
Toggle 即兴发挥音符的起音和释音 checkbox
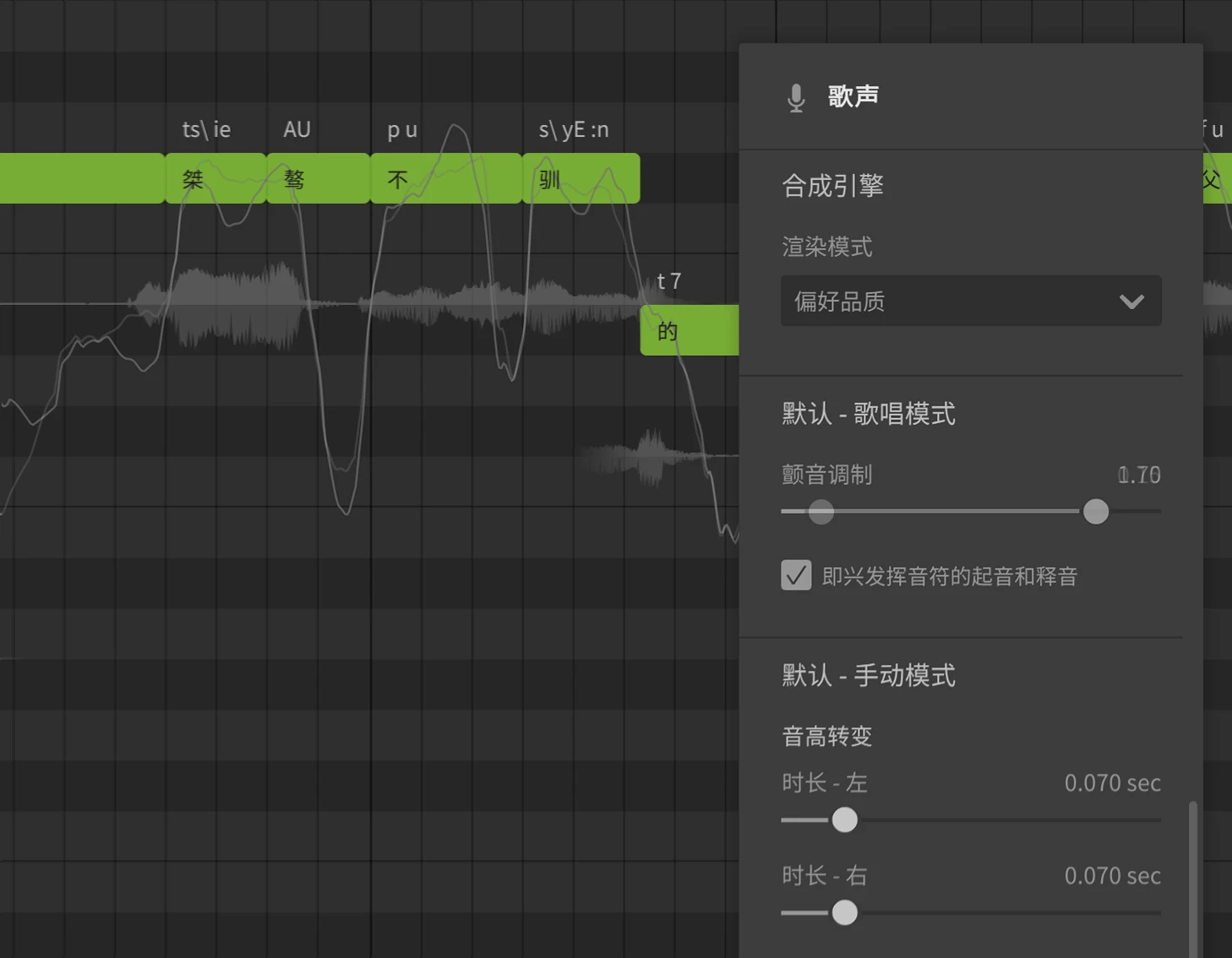pos(796,575)
